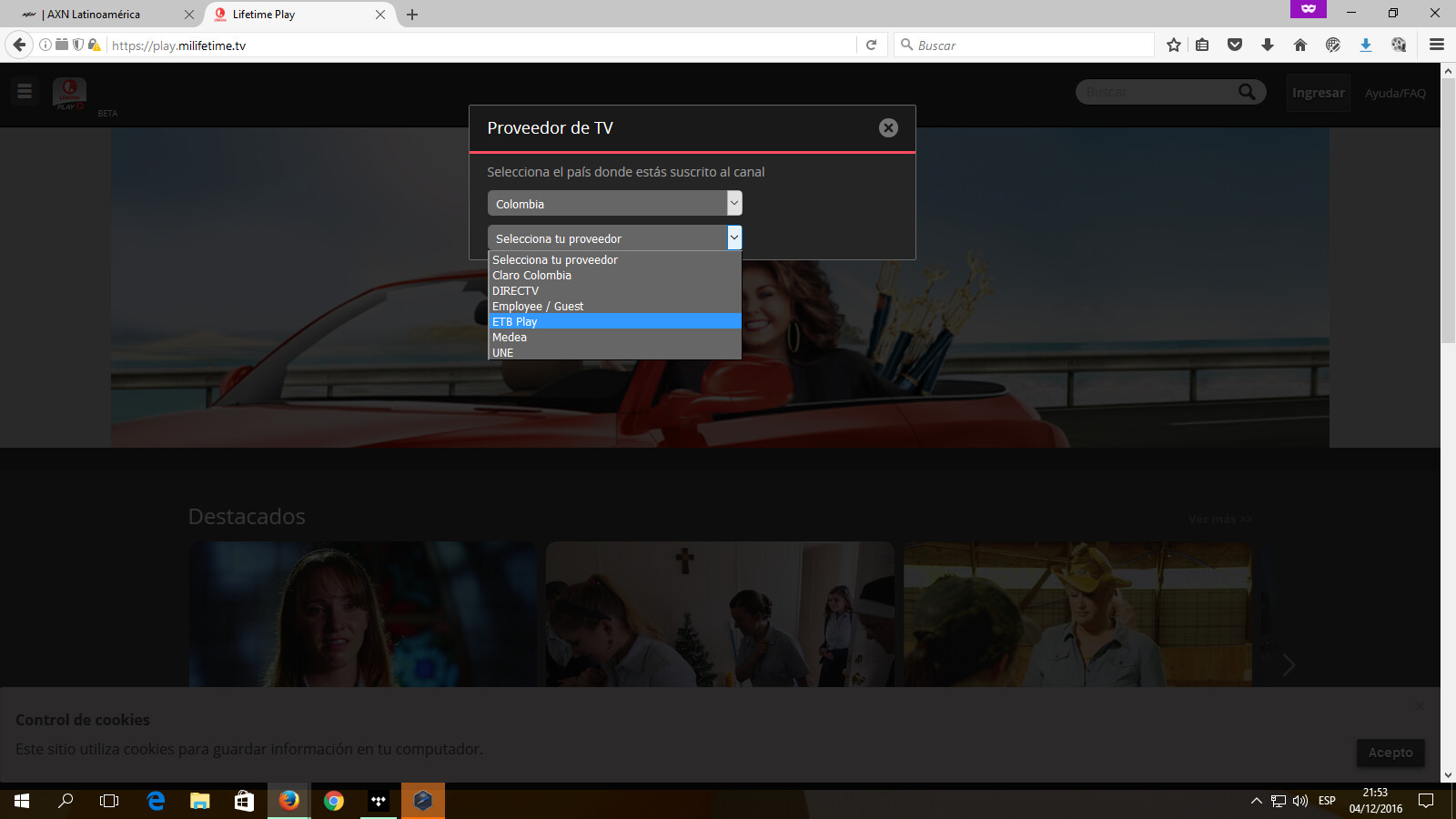Open the Firefox hamburger menu
Screen dimensions: 1456x819
click(1437, 45)
